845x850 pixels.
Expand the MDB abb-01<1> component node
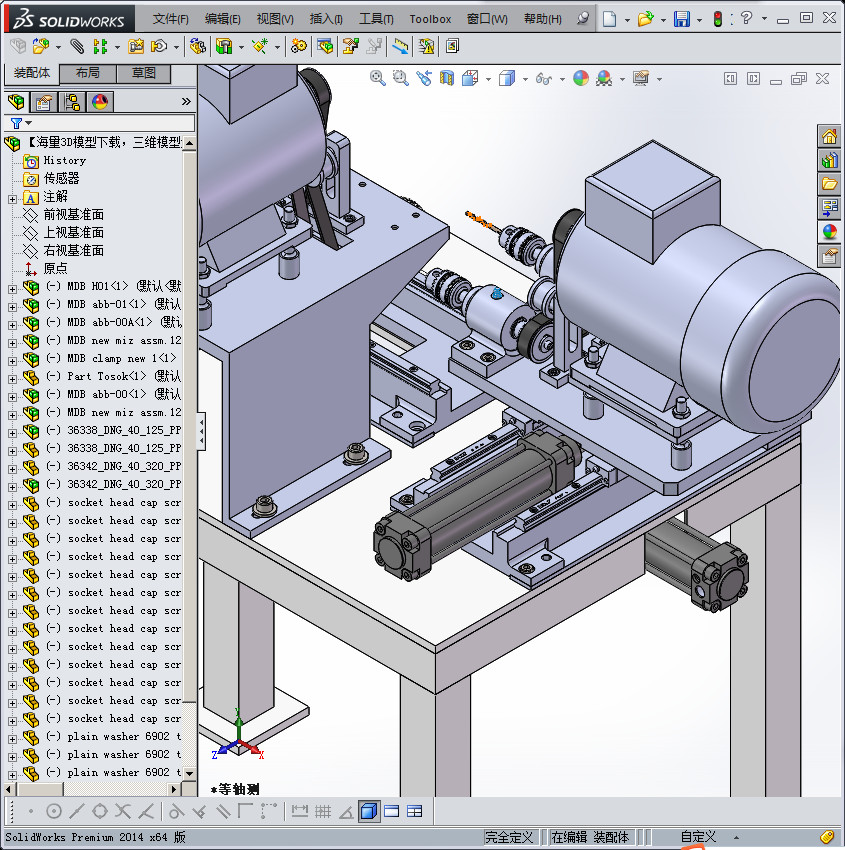(x=12, y=307)
